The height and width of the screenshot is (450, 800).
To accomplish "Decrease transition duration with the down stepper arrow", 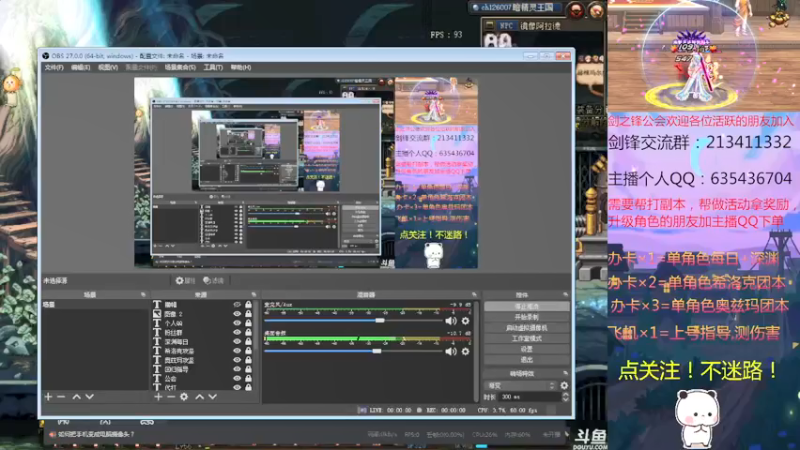I will click(565, 399).
